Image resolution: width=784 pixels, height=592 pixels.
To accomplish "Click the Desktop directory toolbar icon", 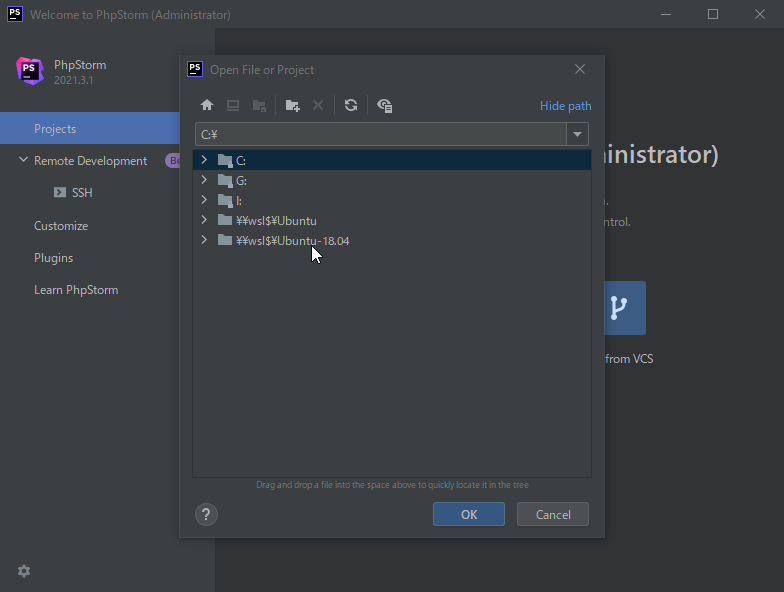I will [x=233, y=105].
